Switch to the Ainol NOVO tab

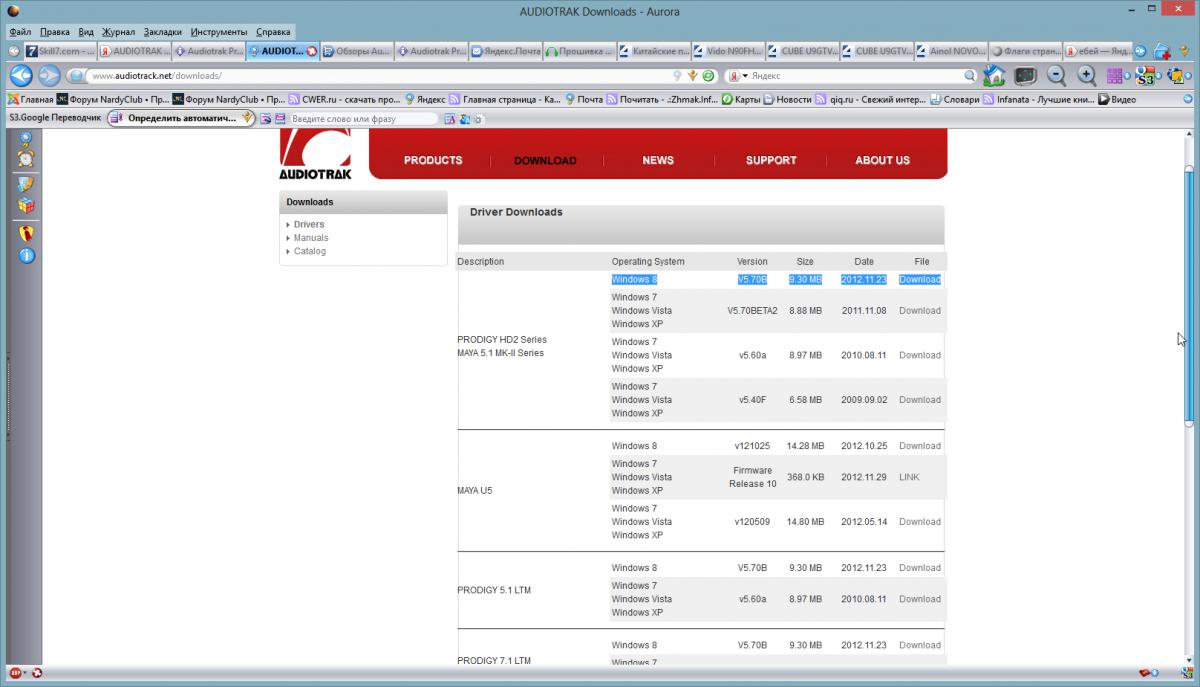point(950,50)
